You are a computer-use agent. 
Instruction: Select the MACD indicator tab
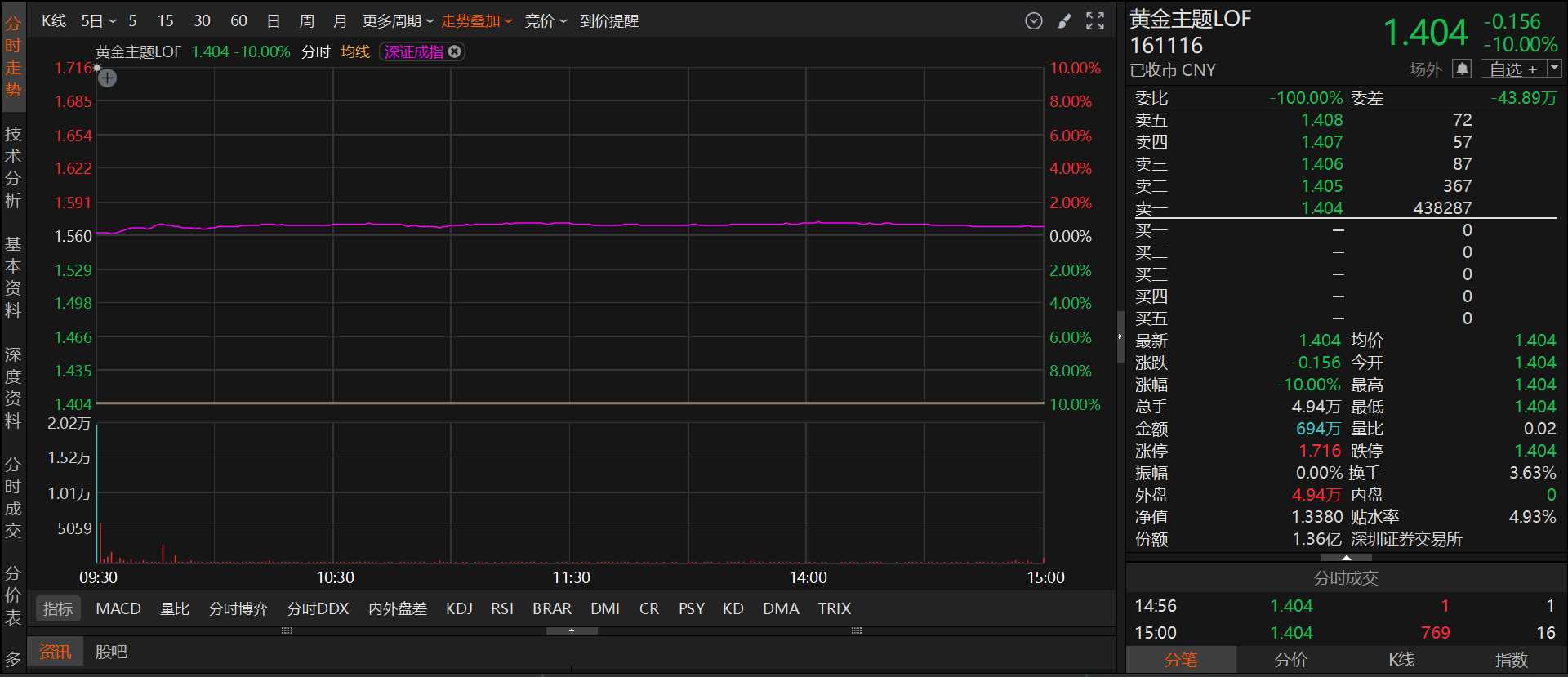pos(118,608)
